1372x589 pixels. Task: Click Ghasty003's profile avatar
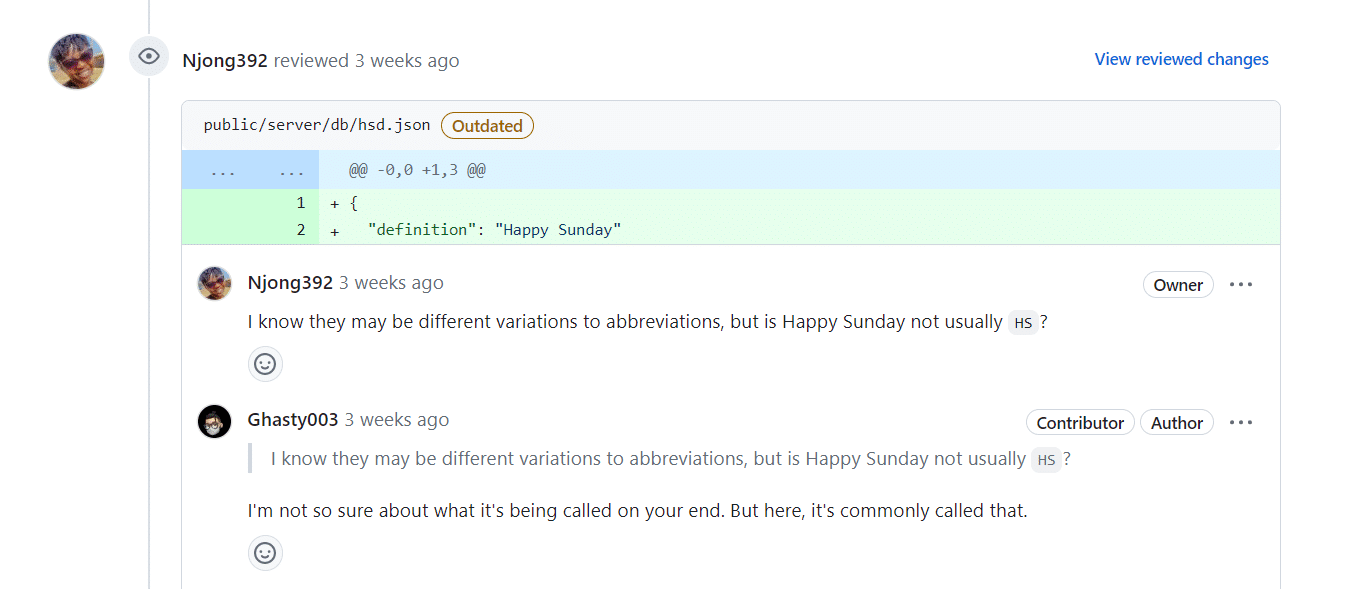click(x=215, y=421)
